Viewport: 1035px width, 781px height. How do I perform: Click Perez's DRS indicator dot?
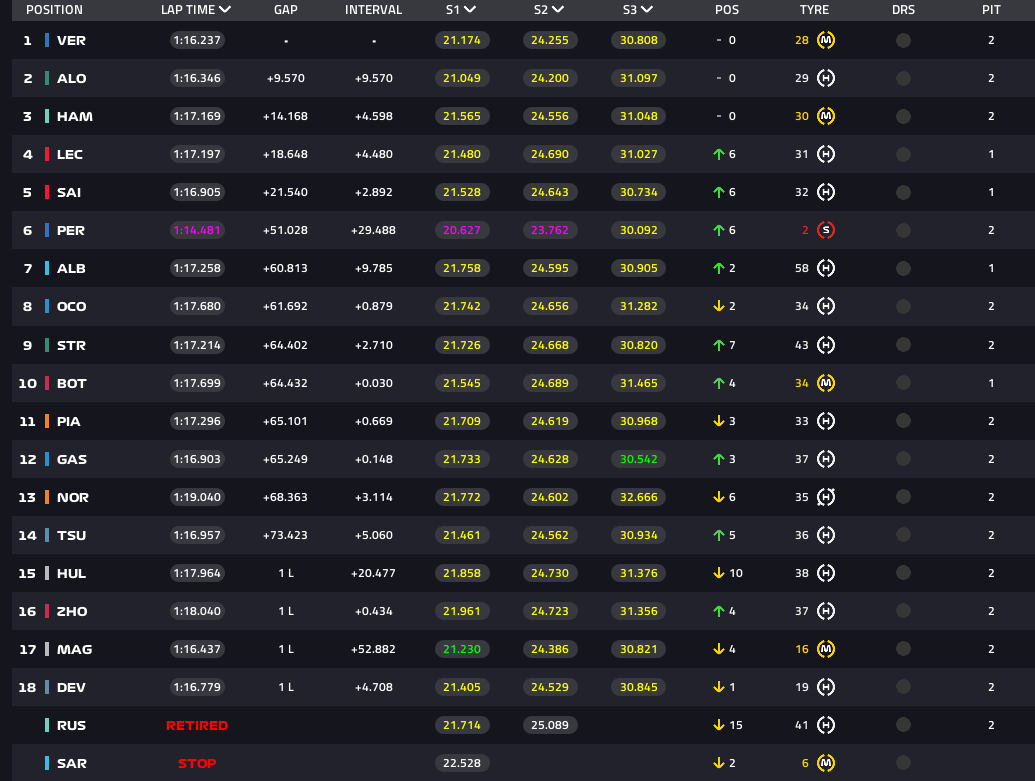pyautogui.click(x=903, y=230)
